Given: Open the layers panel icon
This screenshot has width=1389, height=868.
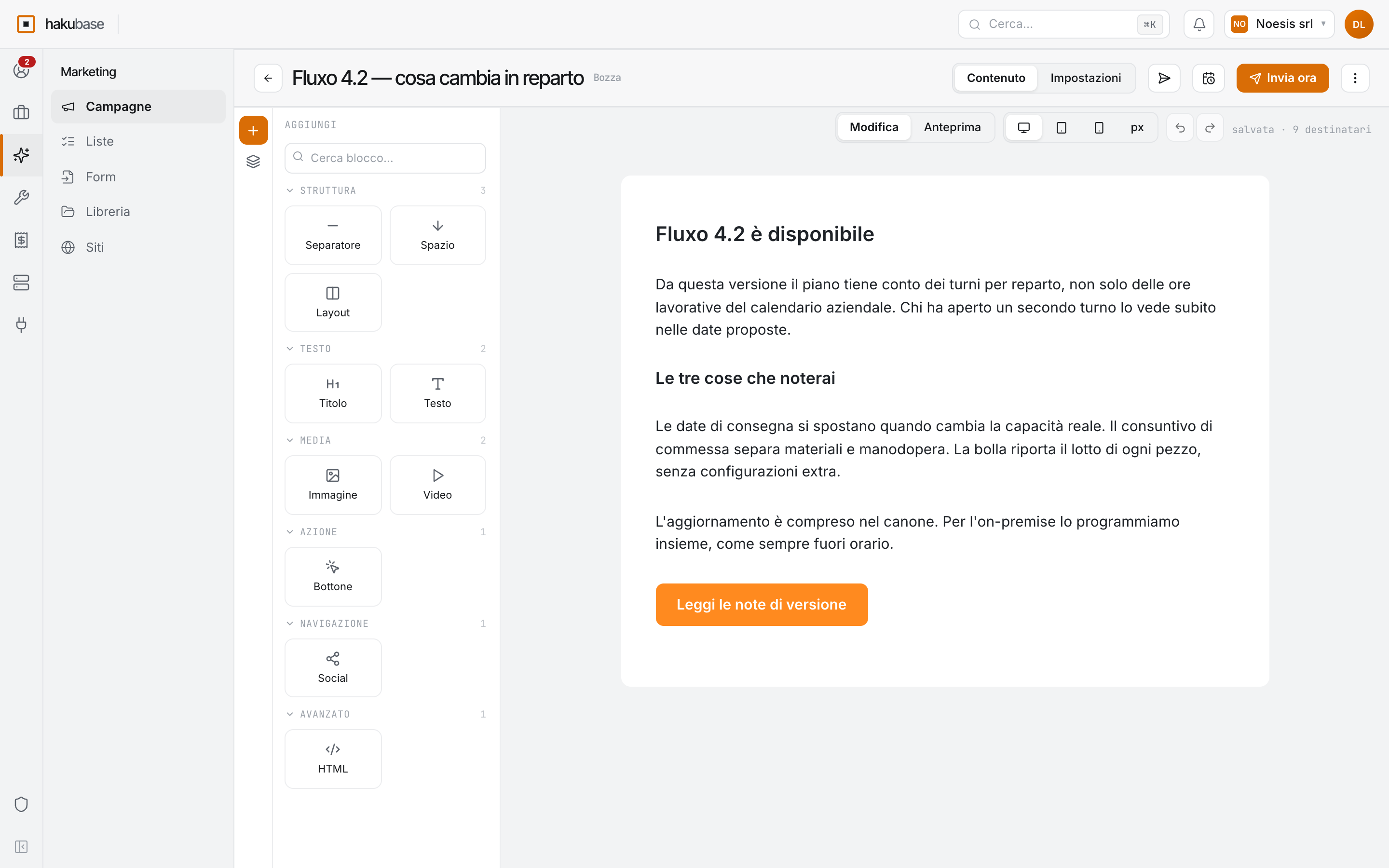Looking at the screenshot, I should point(253,162).
